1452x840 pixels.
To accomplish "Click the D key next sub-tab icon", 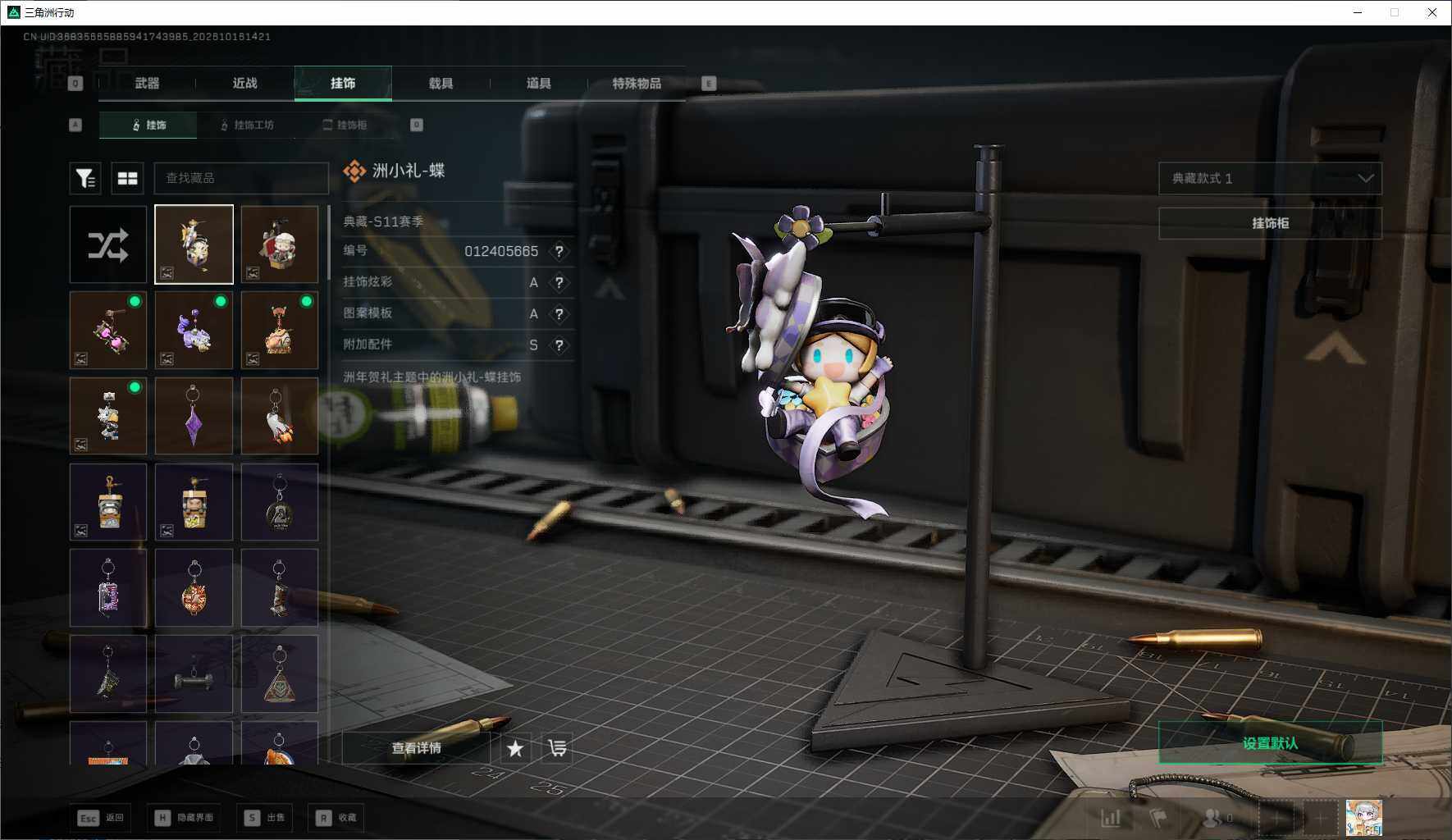I will 417,125.
